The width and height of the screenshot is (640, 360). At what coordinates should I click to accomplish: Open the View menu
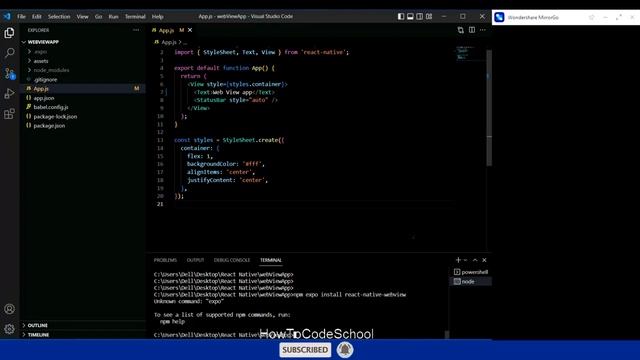click(82, 17)
